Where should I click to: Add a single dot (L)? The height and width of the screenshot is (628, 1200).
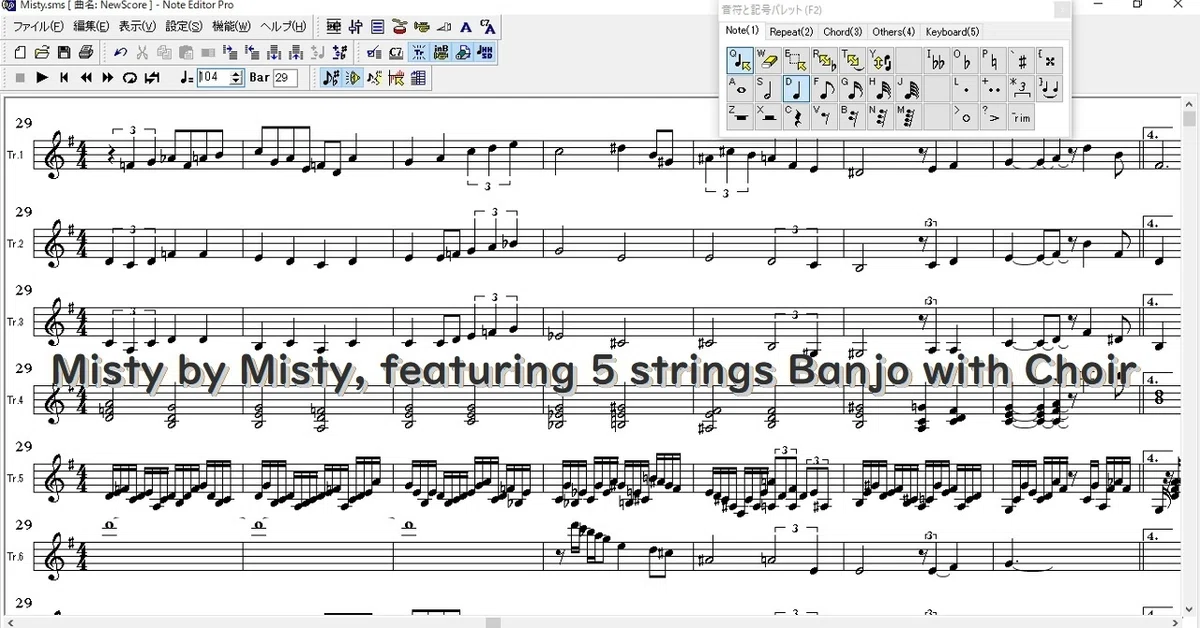[x=965, y=88]
